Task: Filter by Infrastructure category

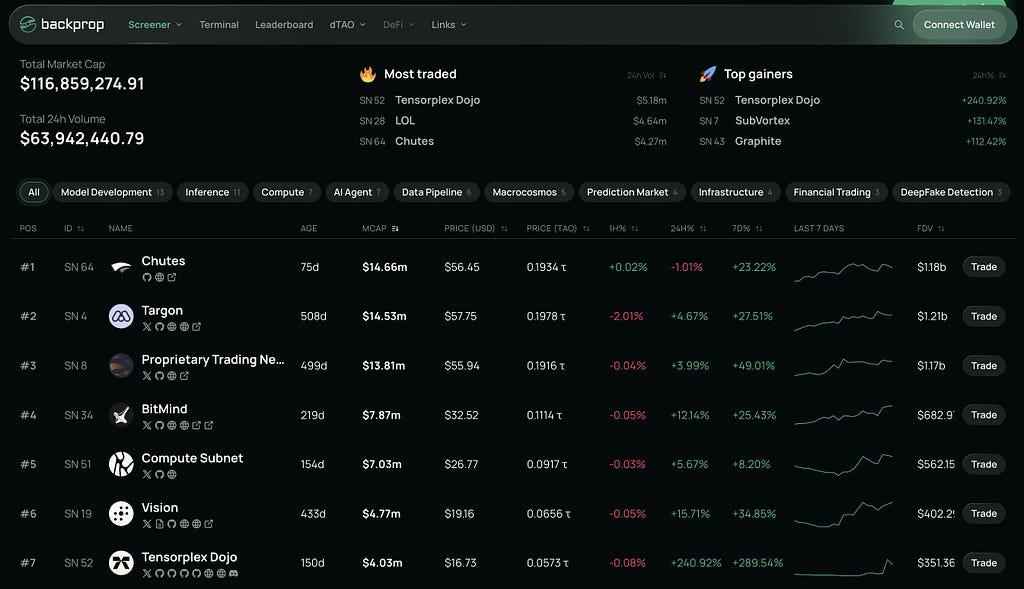Action: pos(735,192)
